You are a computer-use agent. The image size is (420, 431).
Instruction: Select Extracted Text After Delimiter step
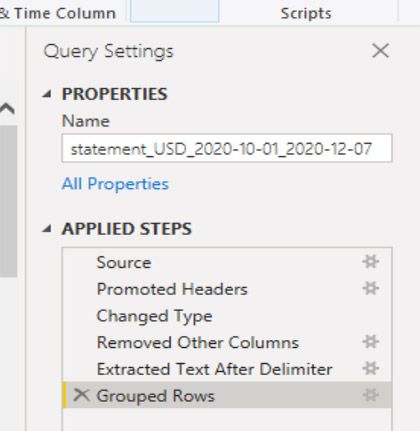click(x=227, y=369)
